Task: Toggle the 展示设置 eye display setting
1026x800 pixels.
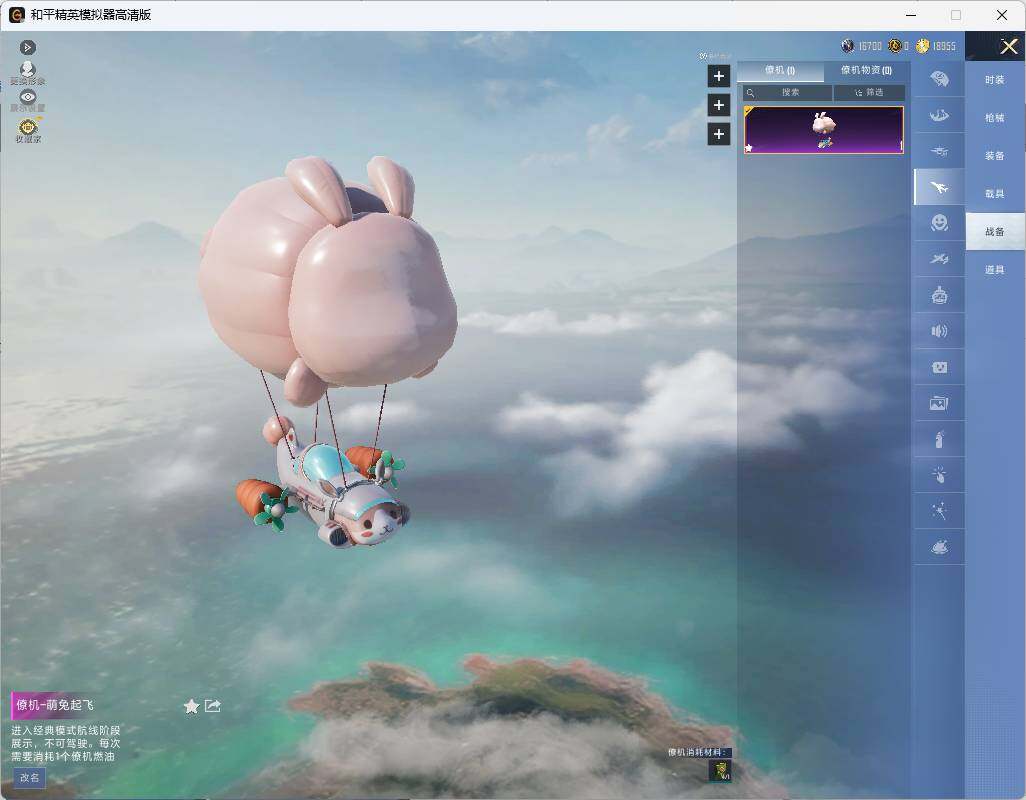Action: (x=27, y=101)
